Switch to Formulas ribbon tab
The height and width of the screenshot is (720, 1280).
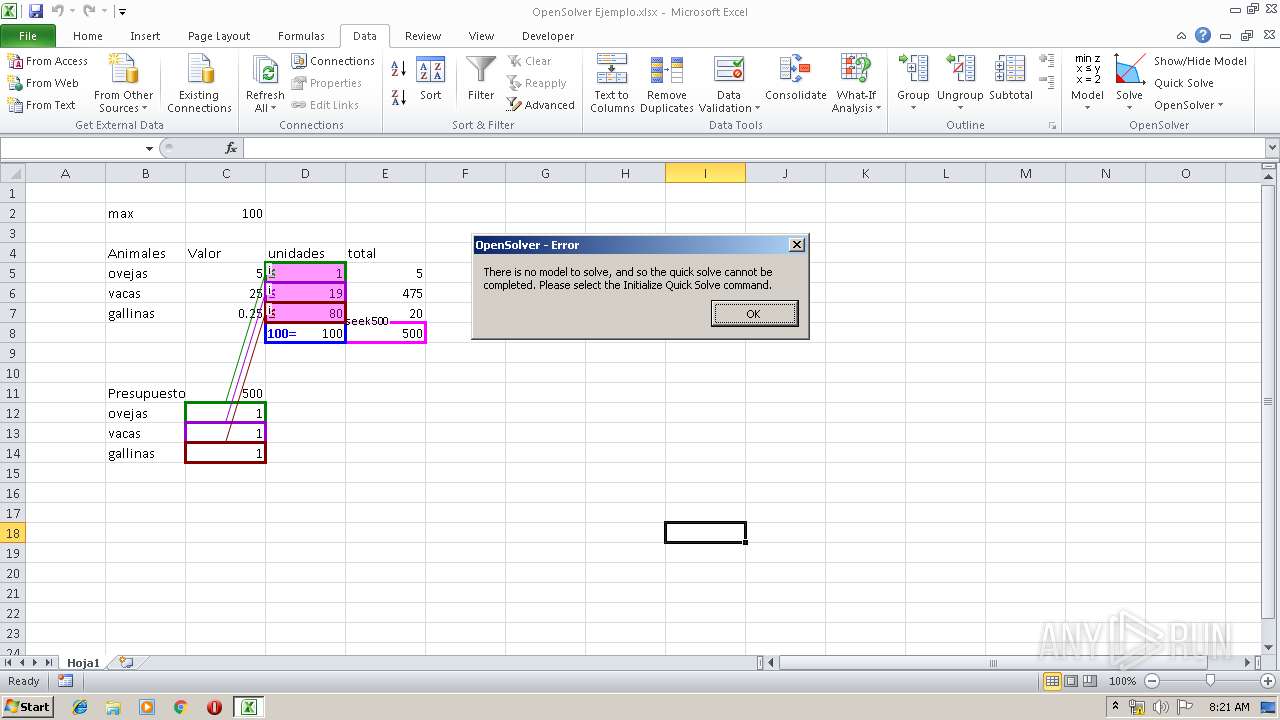[x=301, y=36]
